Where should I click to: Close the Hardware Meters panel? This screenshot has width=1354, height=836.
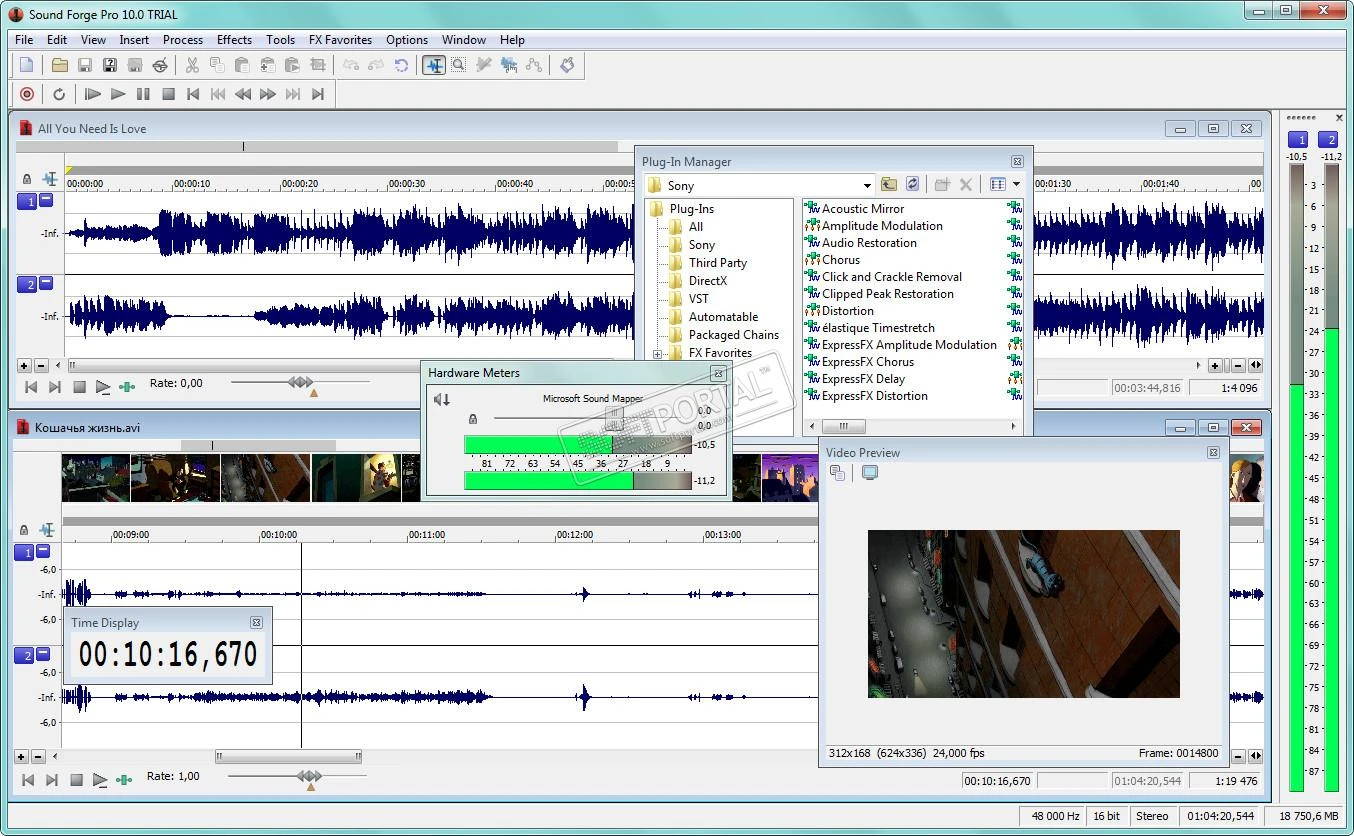click(x=717, y=373)
